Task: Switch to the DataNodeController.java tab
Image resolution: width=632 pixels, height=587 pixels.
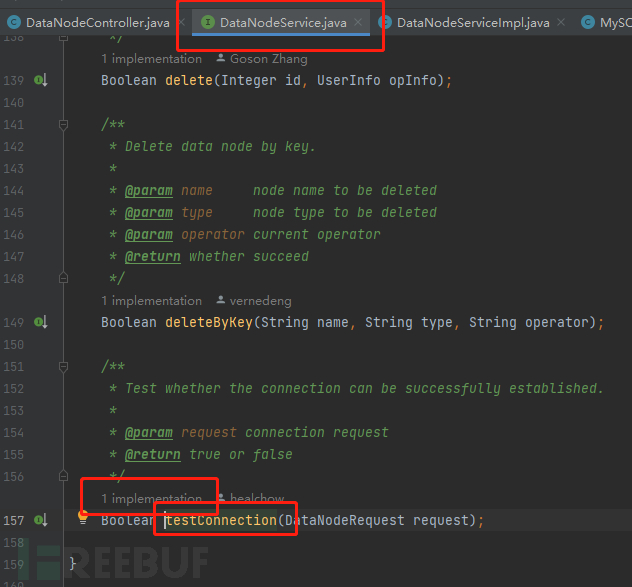Action: click(x=97, y=21)
